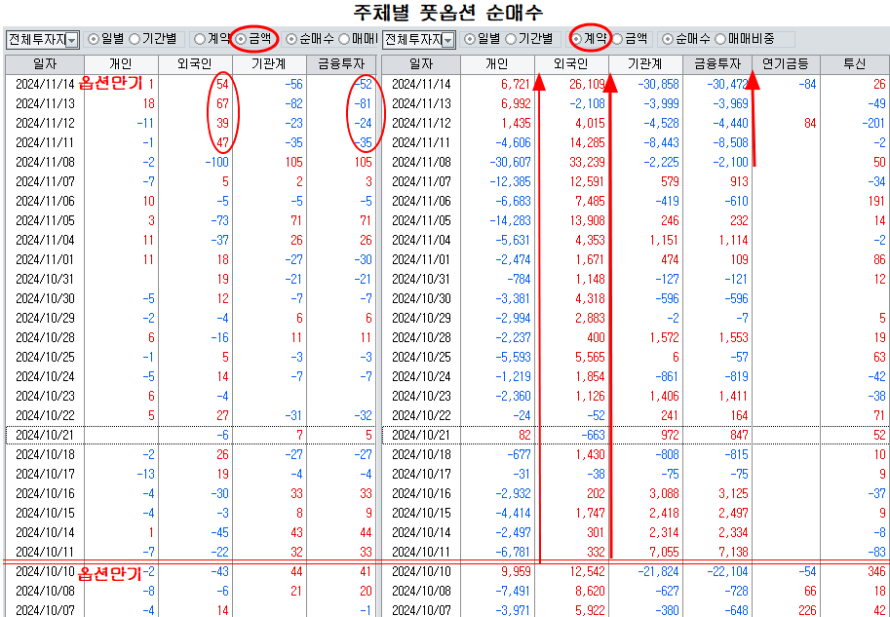The height and width of the screenshot is (617, 890).
Task: Select 2024/10/21 date row in left table
Action: 190,435
